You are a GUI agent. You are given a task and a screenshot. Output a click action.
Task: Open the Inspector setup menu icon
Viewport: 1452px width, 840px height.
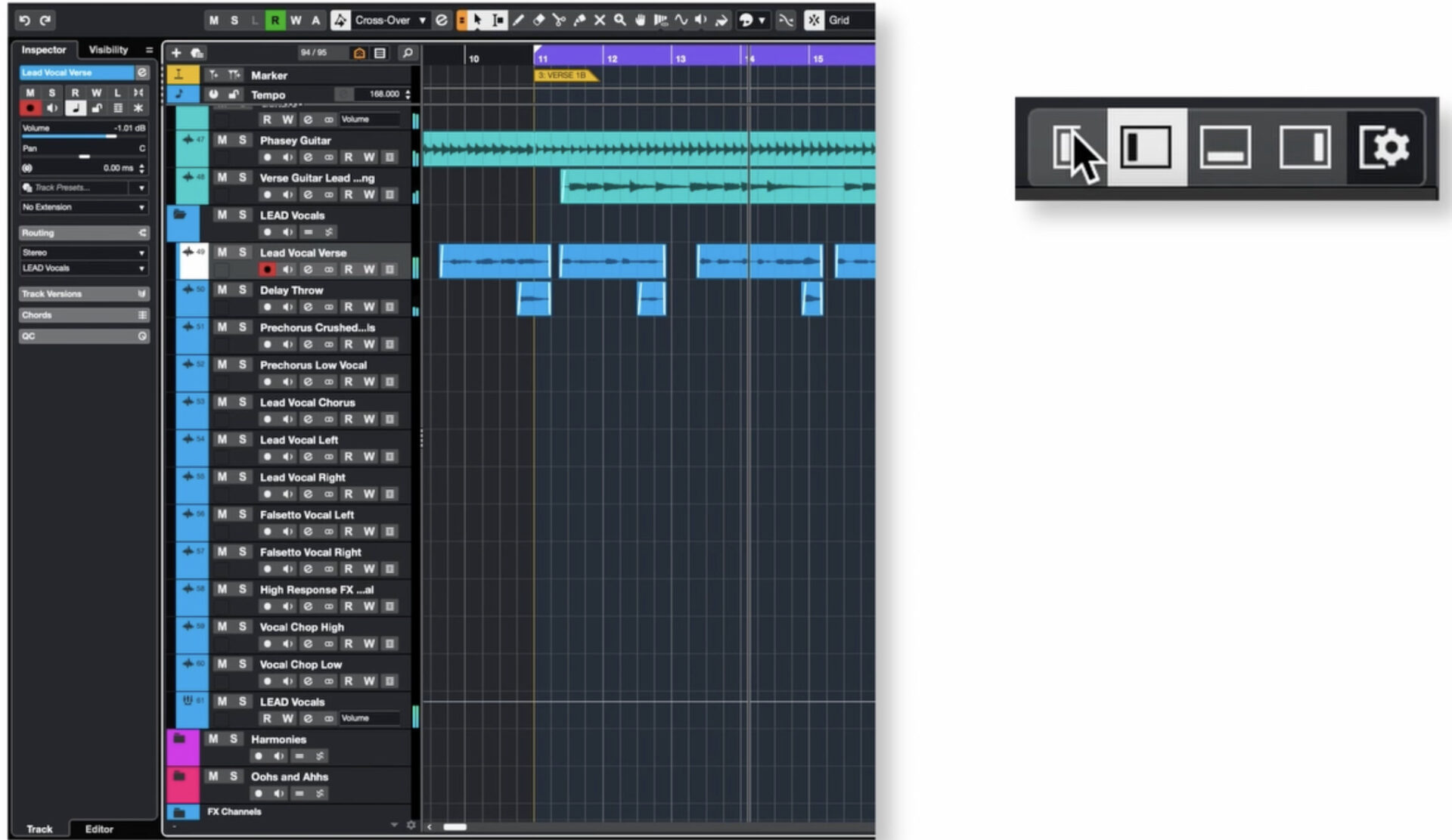tap(149, 50)
